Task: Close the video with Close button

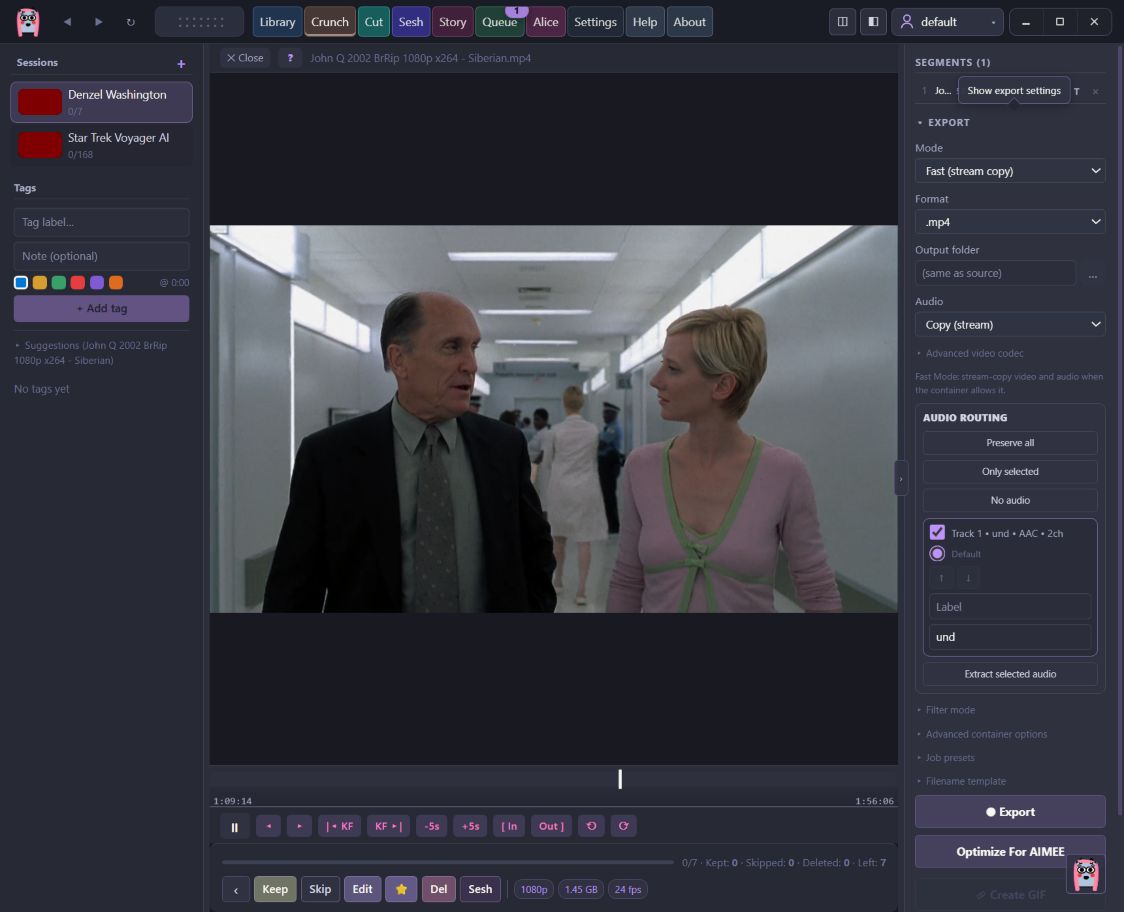Action: coord(244,58)
